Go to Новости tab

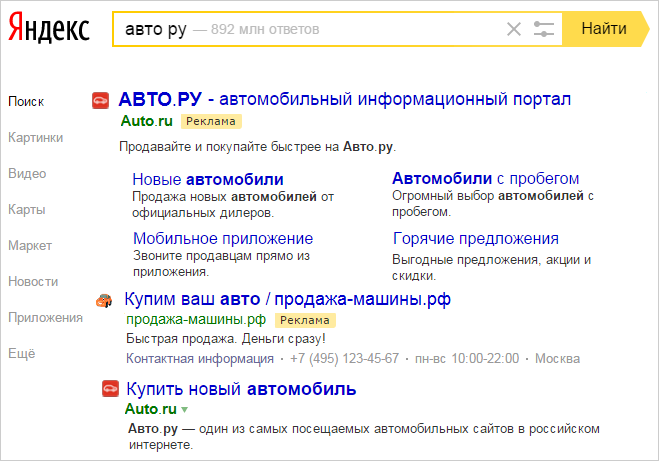33,282
